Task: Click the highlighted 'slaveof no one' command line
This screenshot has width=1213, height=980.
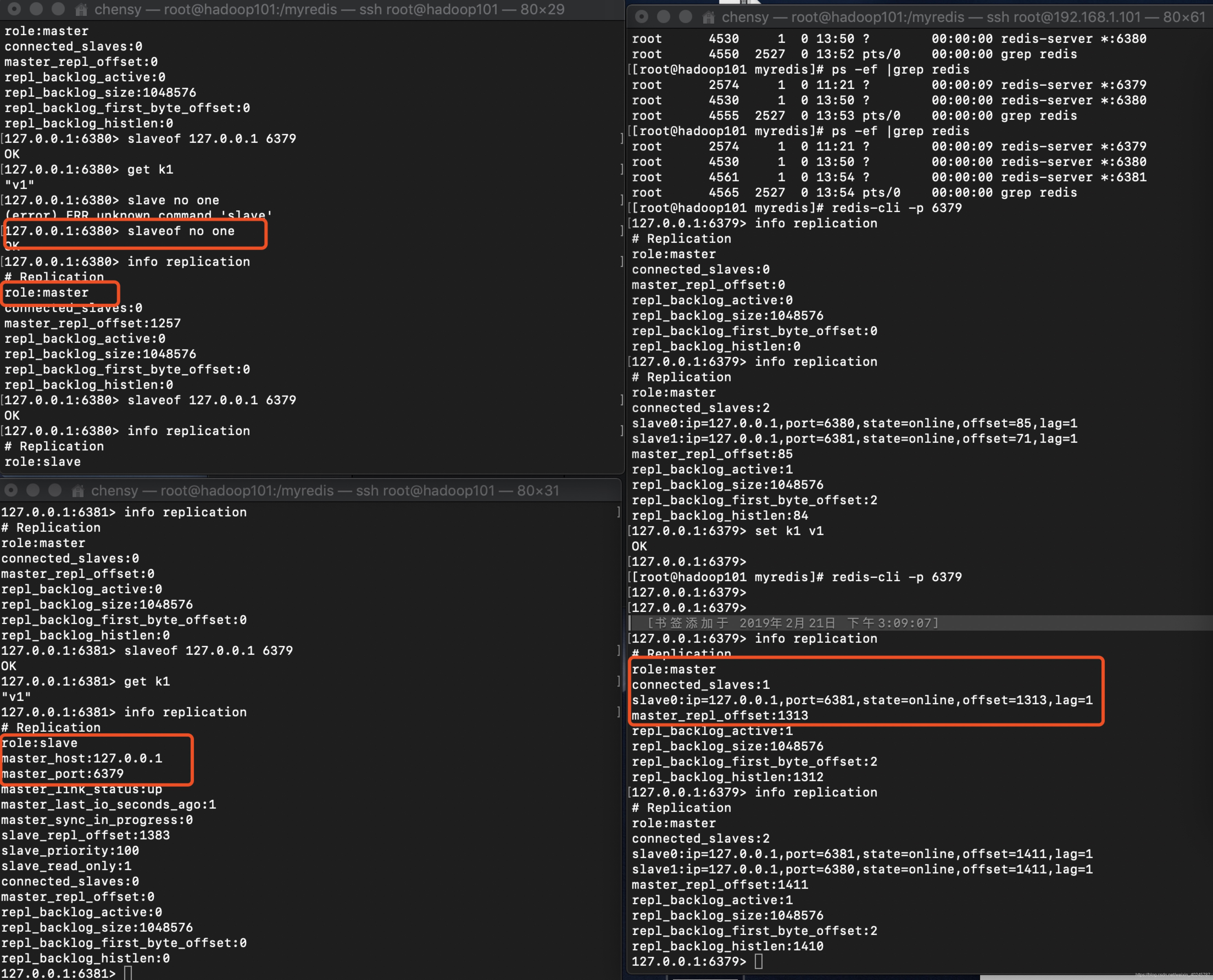Action: coord(181,231)
